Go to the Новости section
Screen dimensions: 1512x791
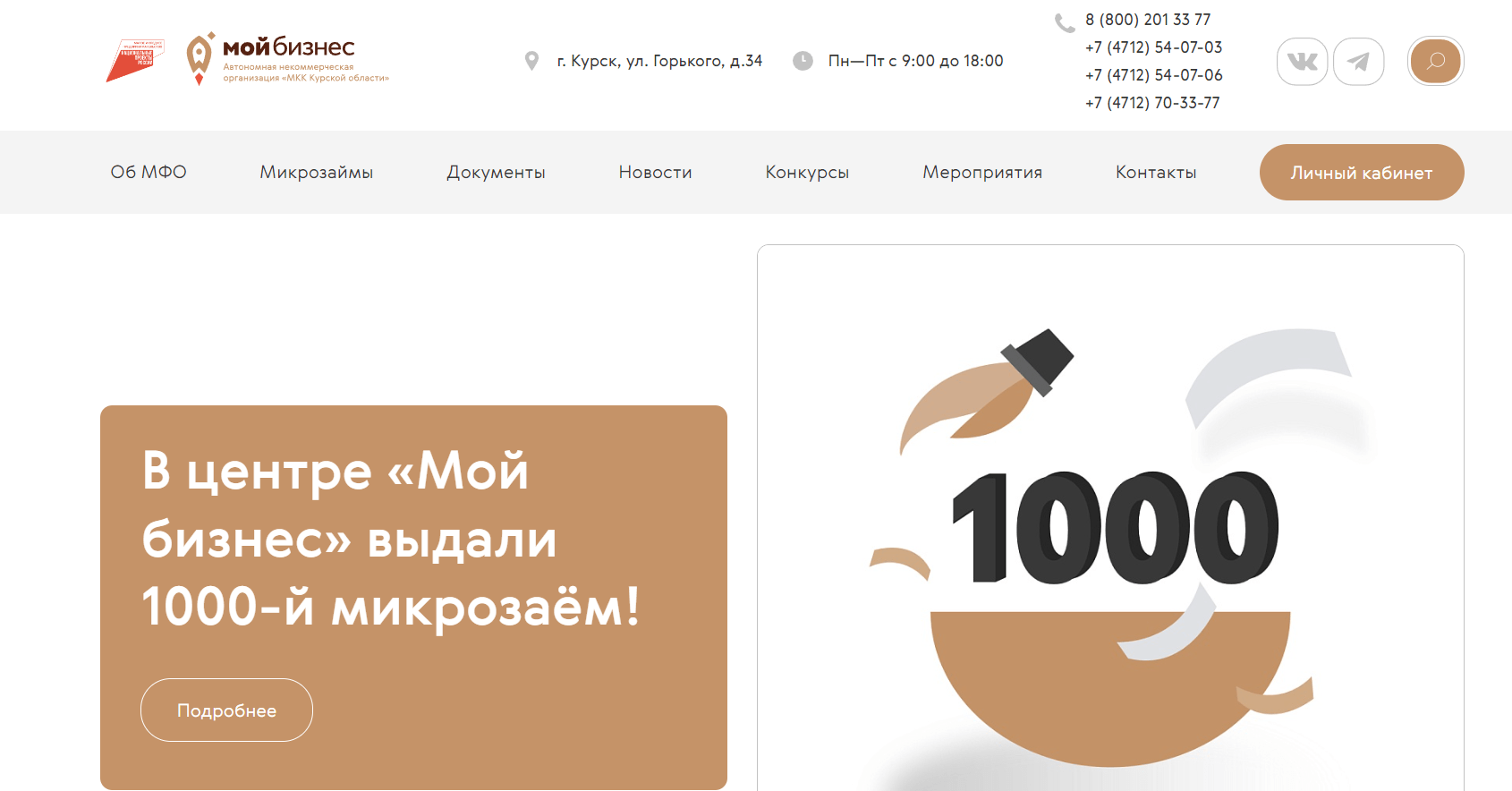(x=655, y=172)
